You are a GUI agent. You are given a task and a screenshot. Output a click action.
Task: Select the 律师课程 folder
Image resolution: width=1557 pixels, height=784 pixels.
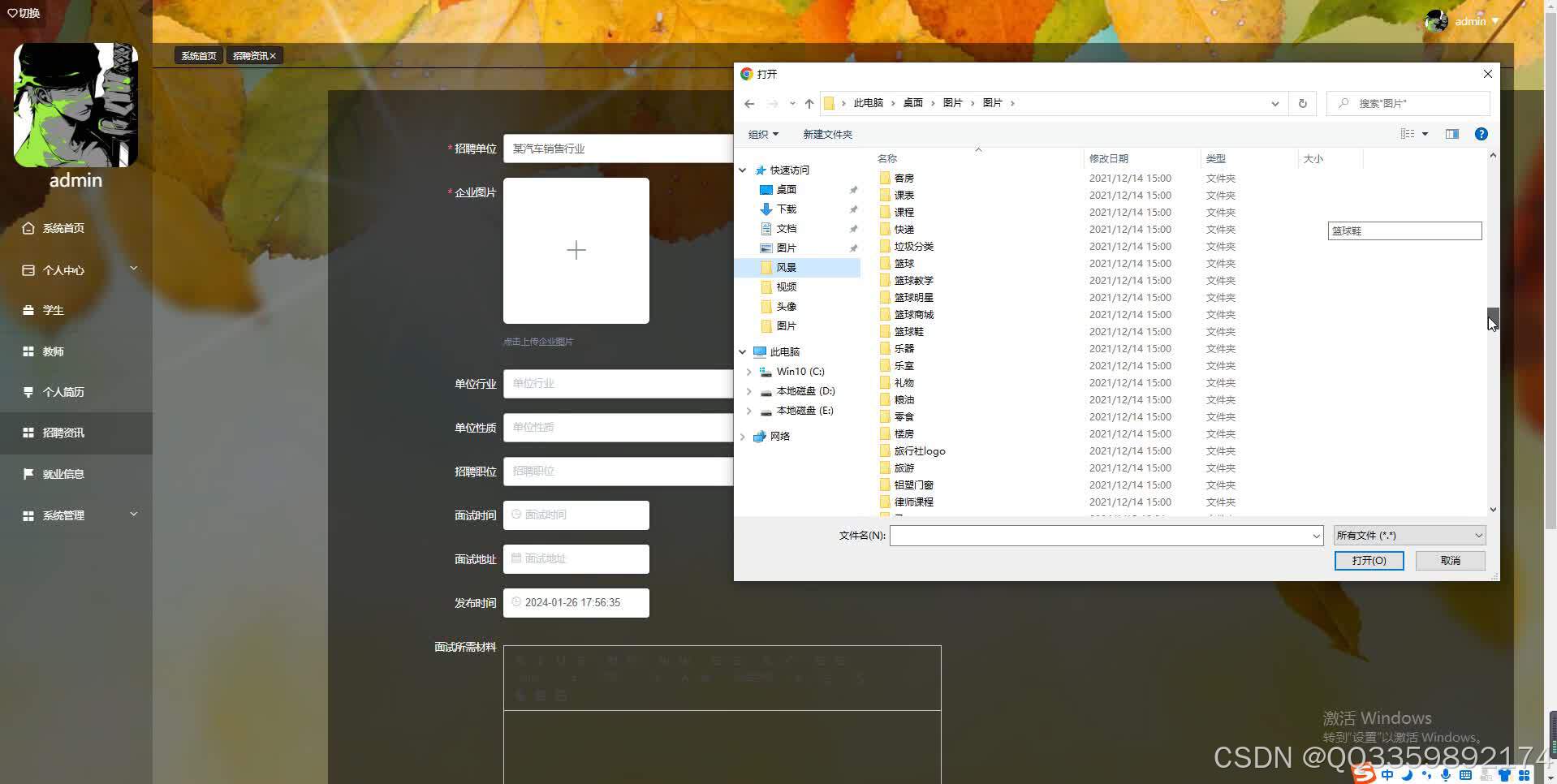[x=913, y=502]
